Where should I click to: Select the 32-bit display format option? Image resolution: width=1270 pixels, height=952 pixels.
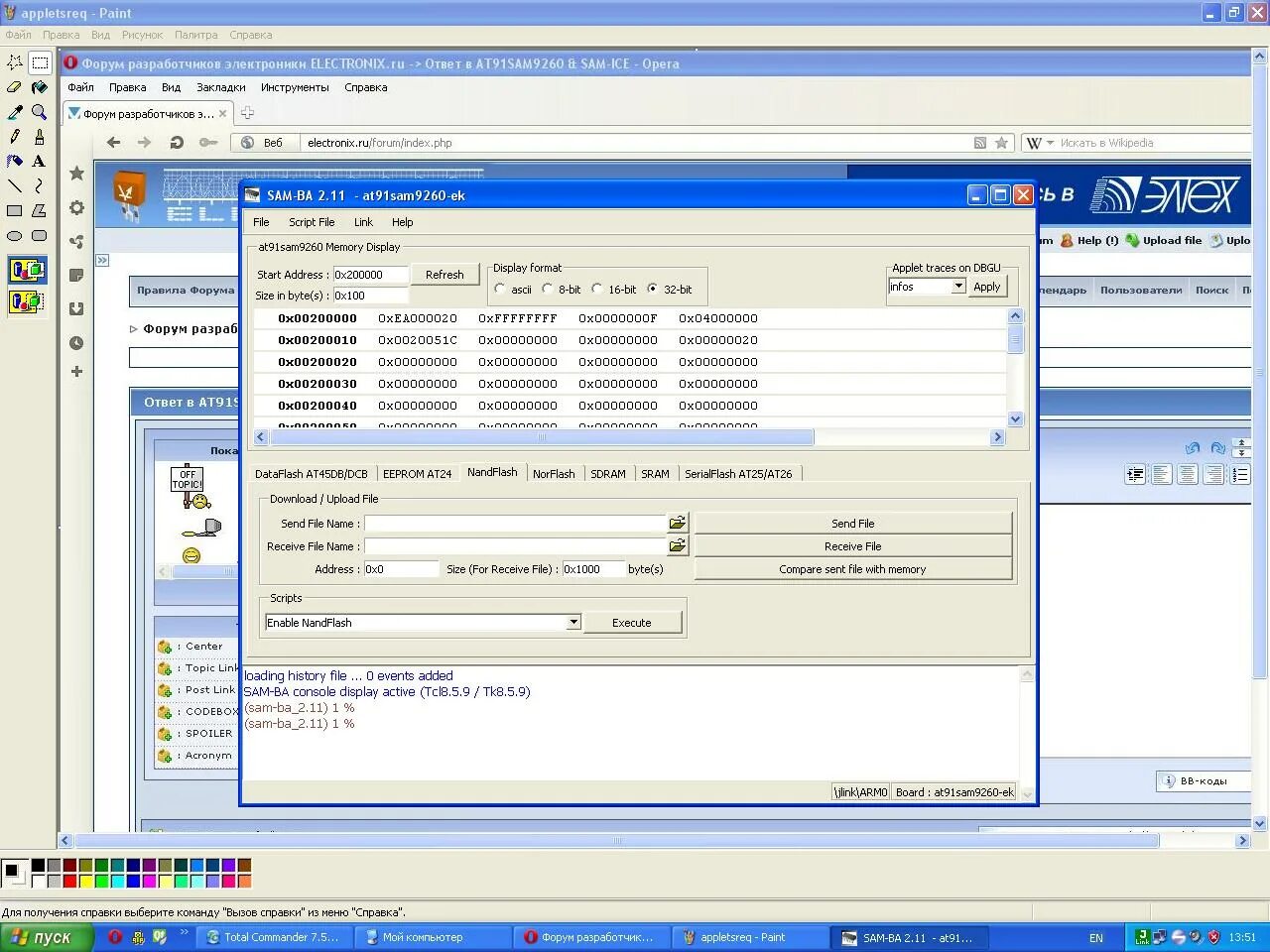[x=652, y=289]
